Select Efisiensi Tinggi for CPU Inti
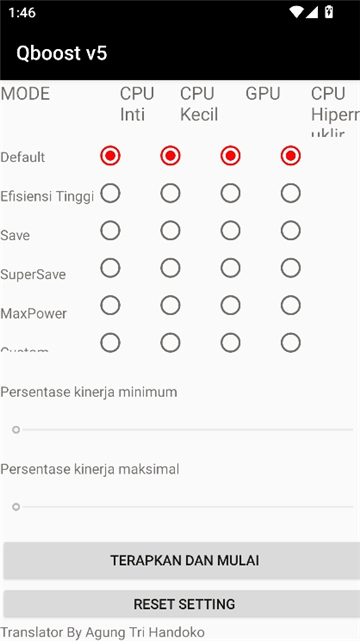Viewport: 360px width, 641px height. [110, 193]
